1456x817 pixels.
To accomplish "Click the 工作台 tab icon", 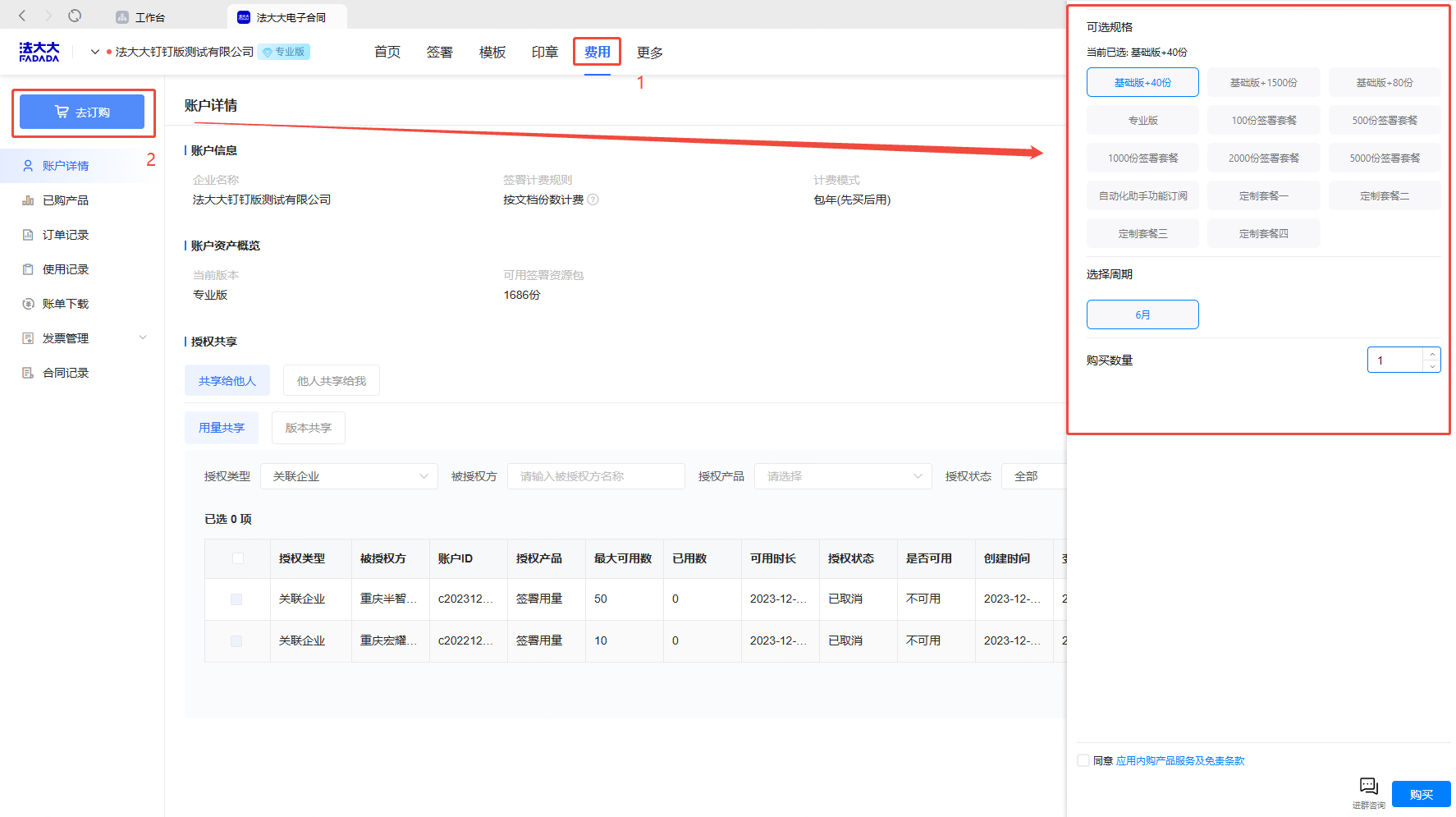I will [122, 17].
